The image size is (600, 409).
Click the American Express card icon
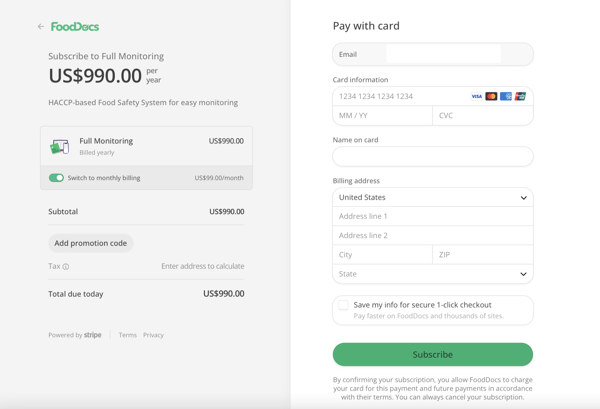point(505,96)
